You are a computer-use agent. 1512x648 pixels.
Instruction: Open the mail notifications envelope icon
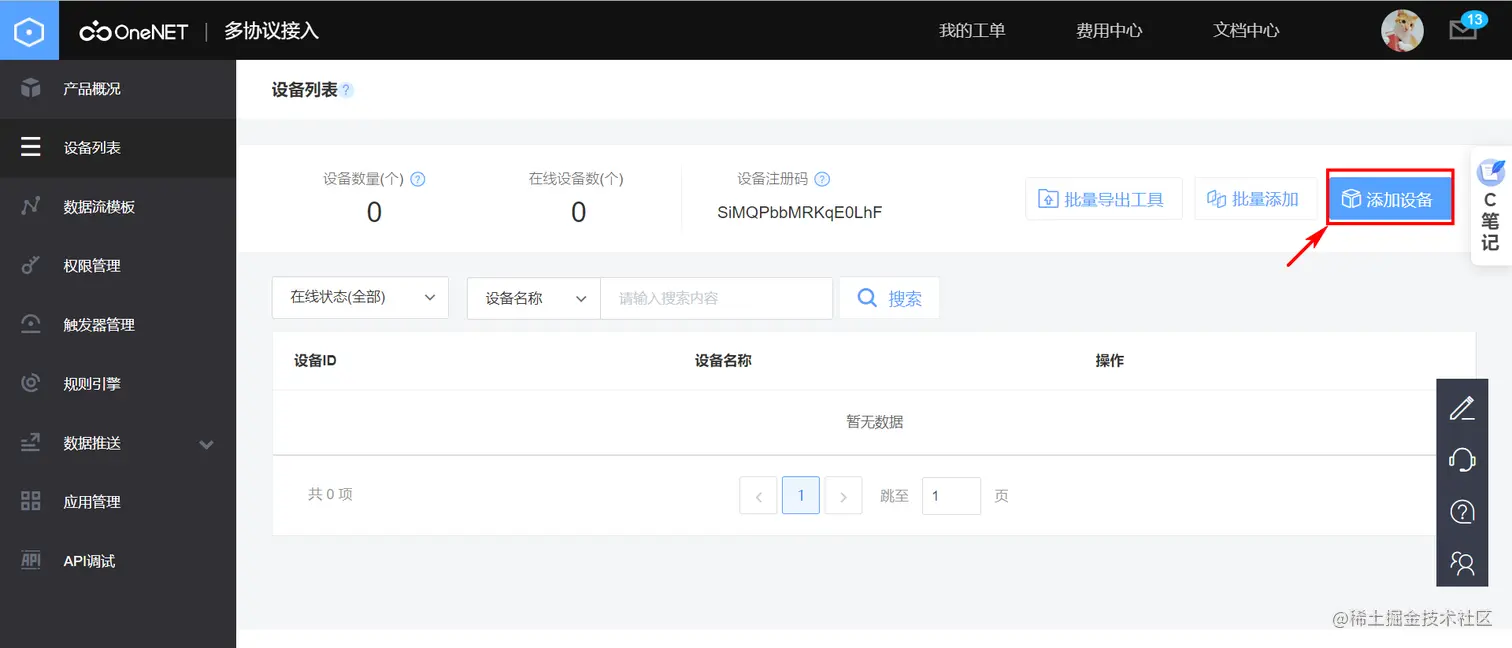(1463, 30)
